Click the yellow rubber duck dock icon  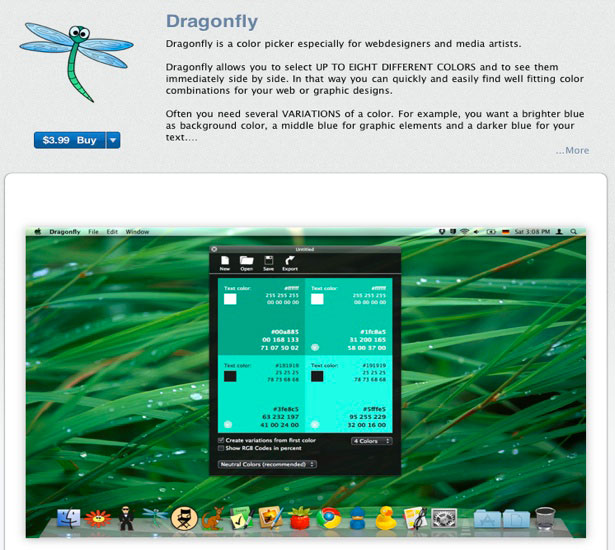pyautogui.click(x=386, y=518)
